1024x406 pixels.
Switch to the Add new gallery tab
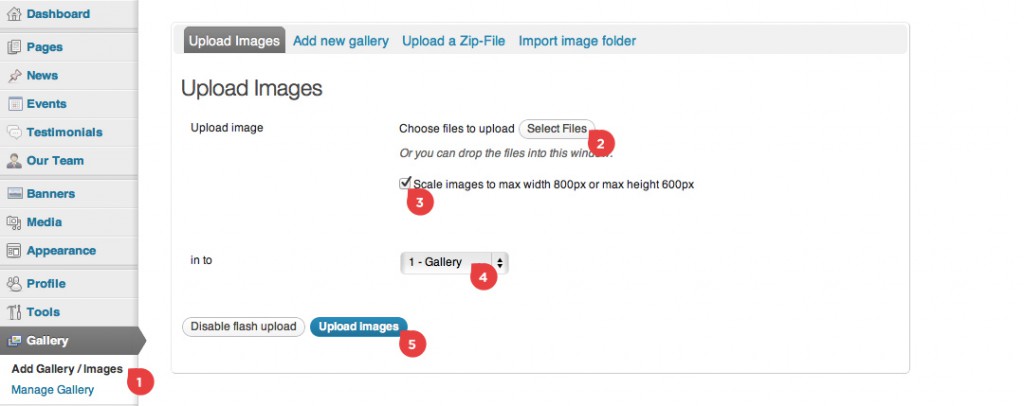click(341, 41)
